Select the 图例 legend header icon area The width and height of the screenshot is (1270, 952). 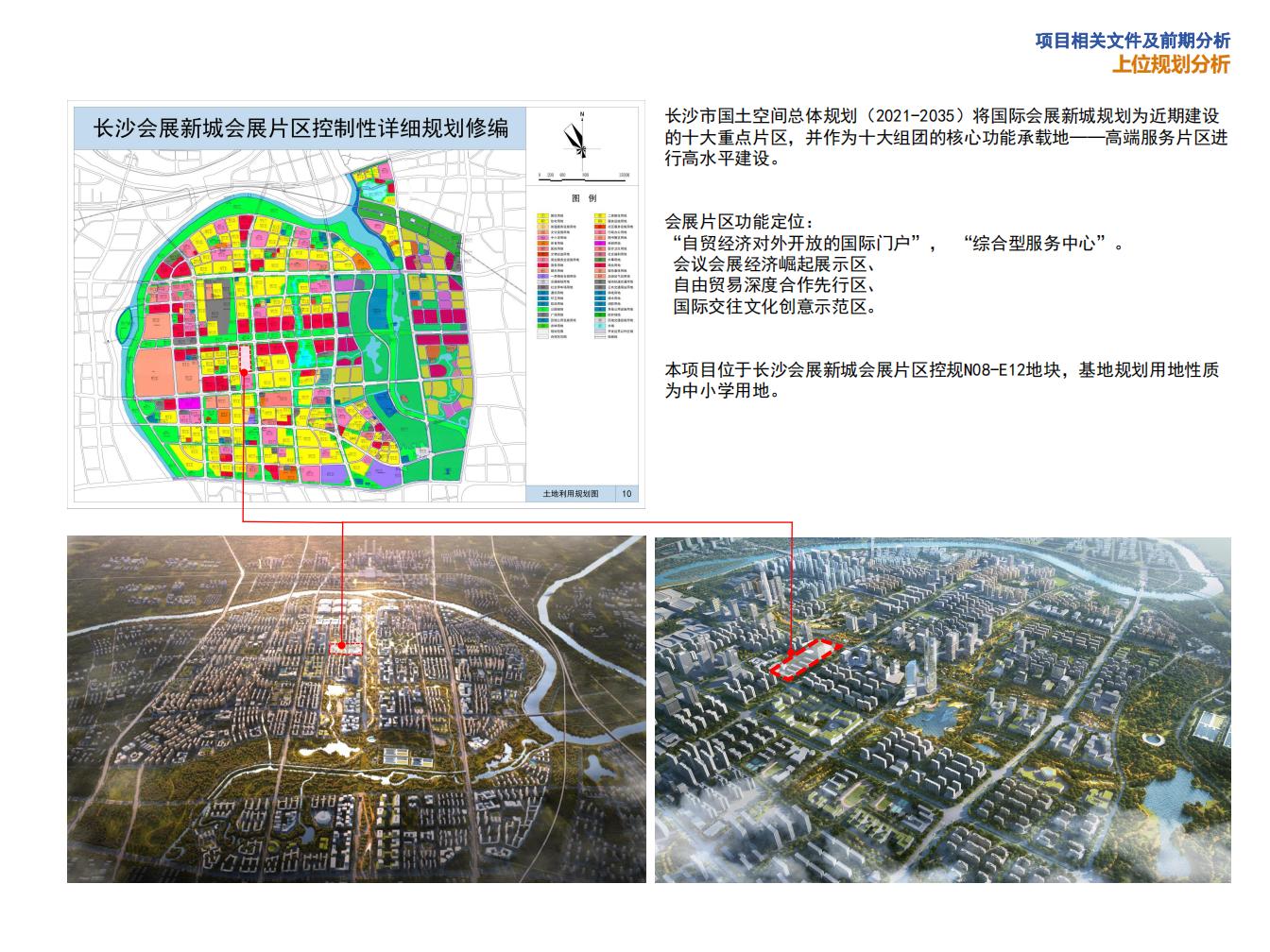tap(582, 198)
